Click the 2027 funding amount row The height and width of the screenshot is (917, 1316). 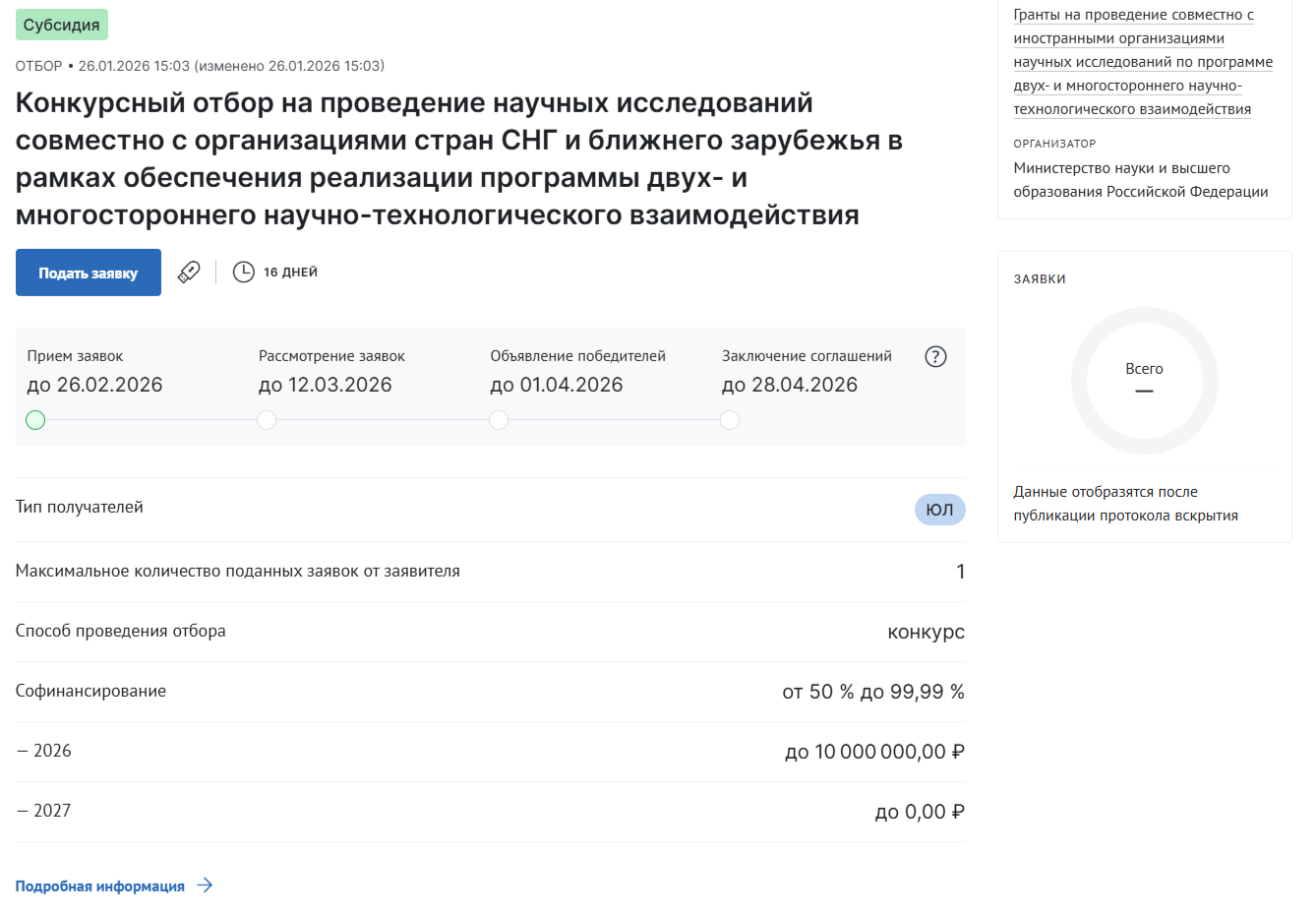click(490, 812)
